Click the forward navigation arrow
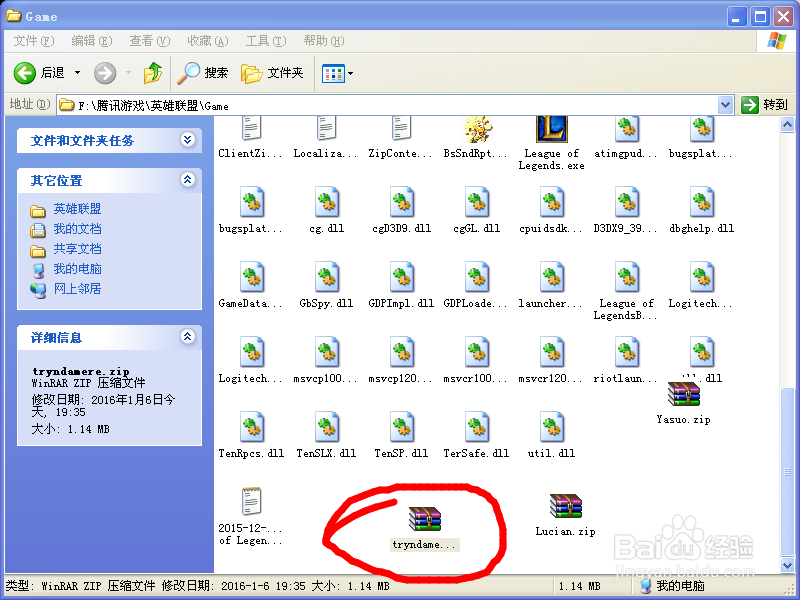Viewport: 800px width, 600px height. pos(105,73)
